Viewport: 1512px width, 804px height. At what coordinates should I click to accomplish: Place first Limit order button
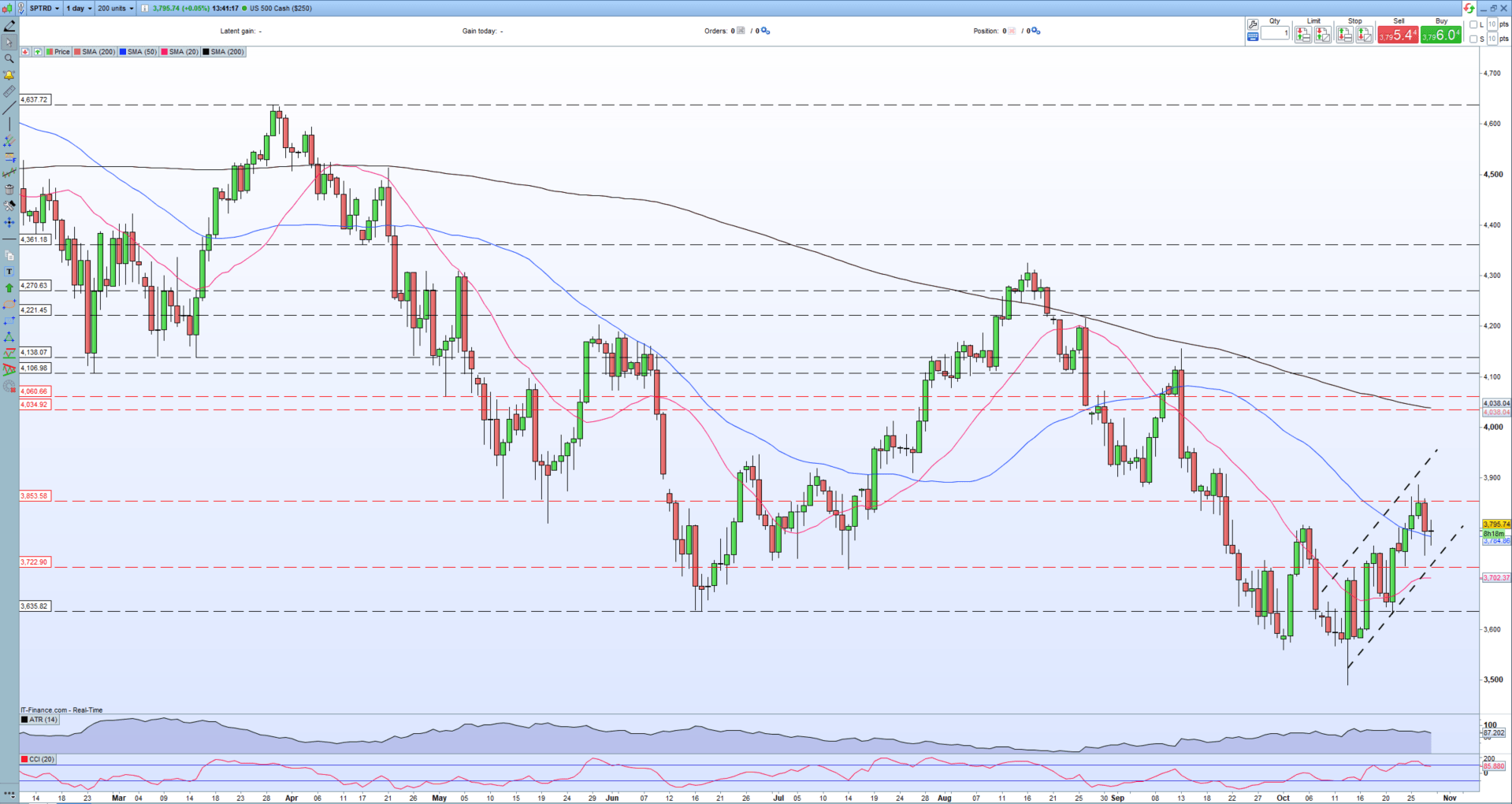[x=1303, y=35]
